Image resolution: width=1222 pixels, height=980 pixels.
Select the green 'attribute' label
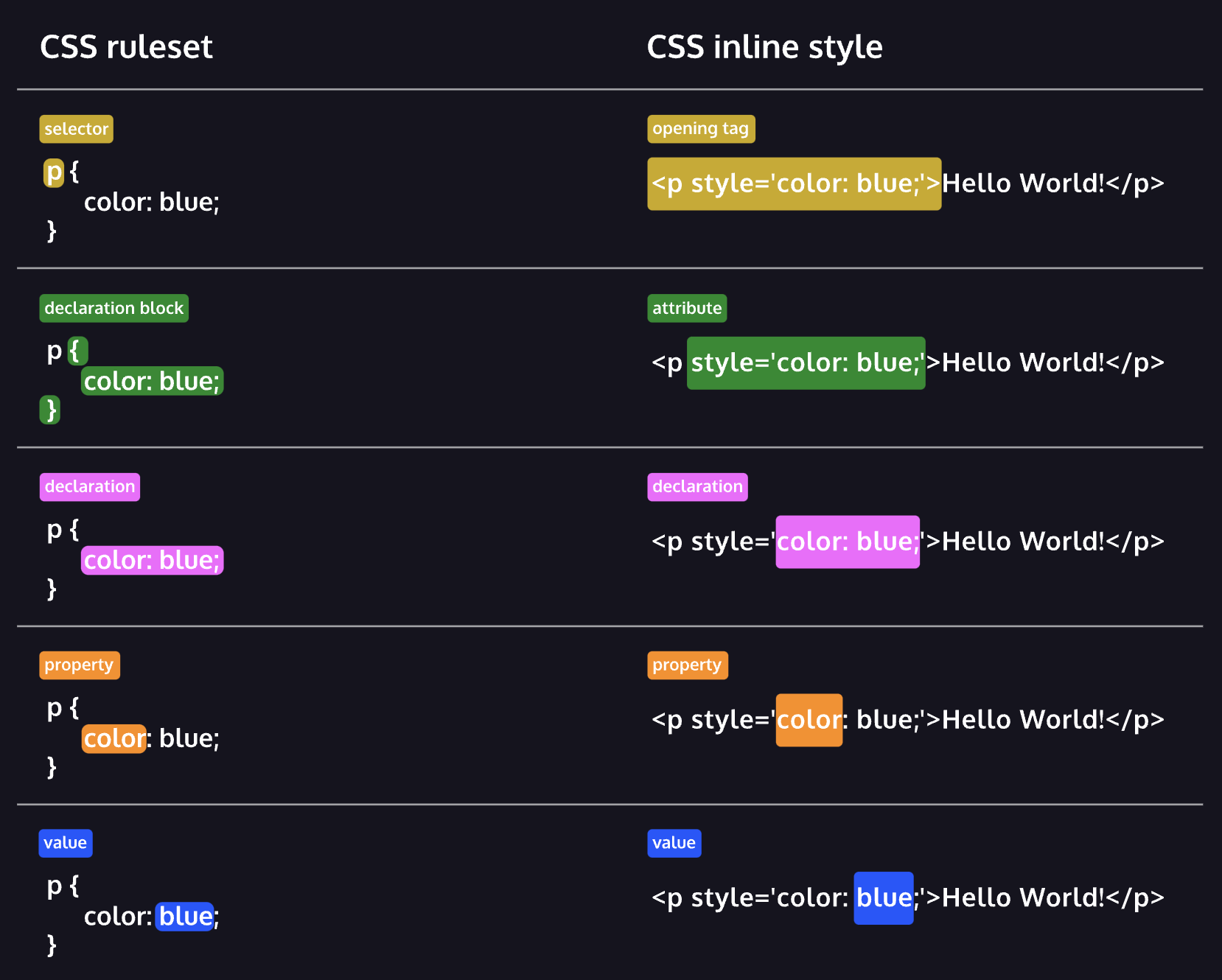tap(687, 308)
